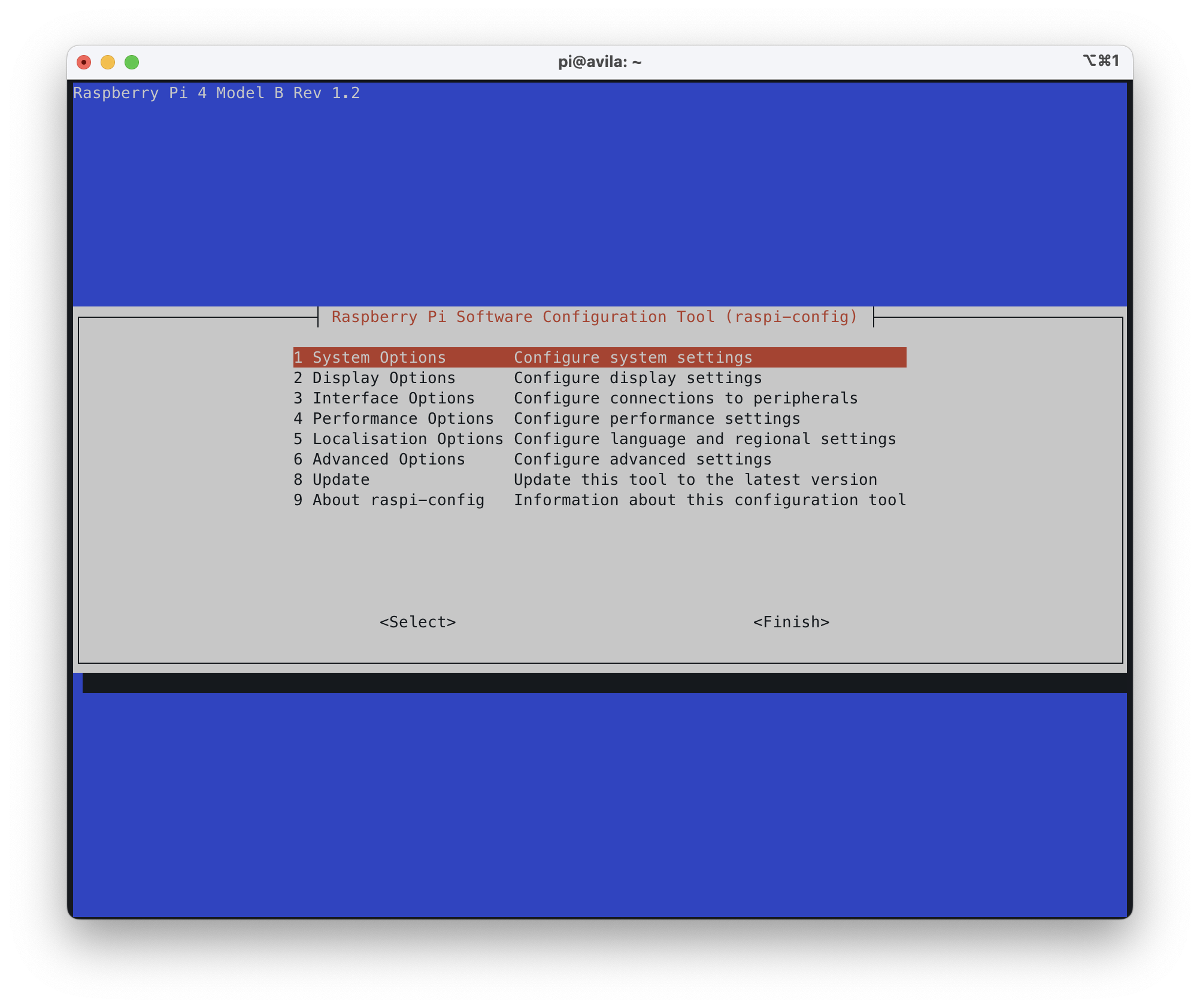This screenshot has width=1200, height=1008.
Task: Click 'Information about this configuration tool' text
Action: click(x=710, y=500)
